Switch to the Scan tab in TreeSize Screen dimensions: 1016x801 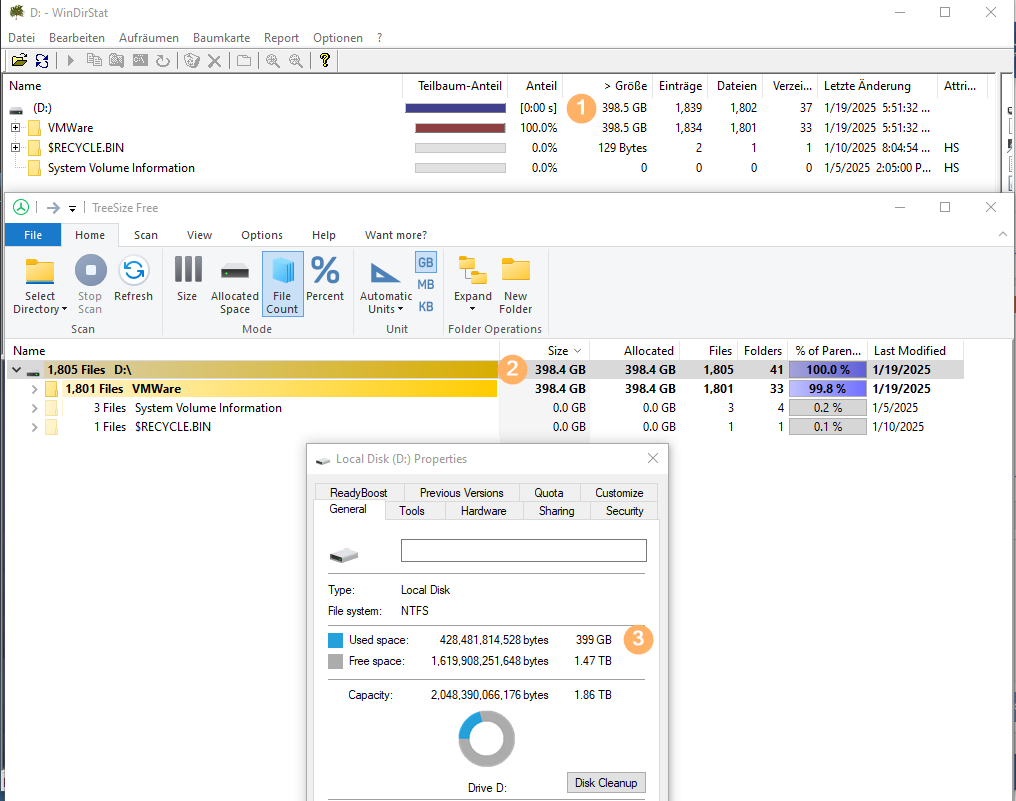click(x=146, y=235)
